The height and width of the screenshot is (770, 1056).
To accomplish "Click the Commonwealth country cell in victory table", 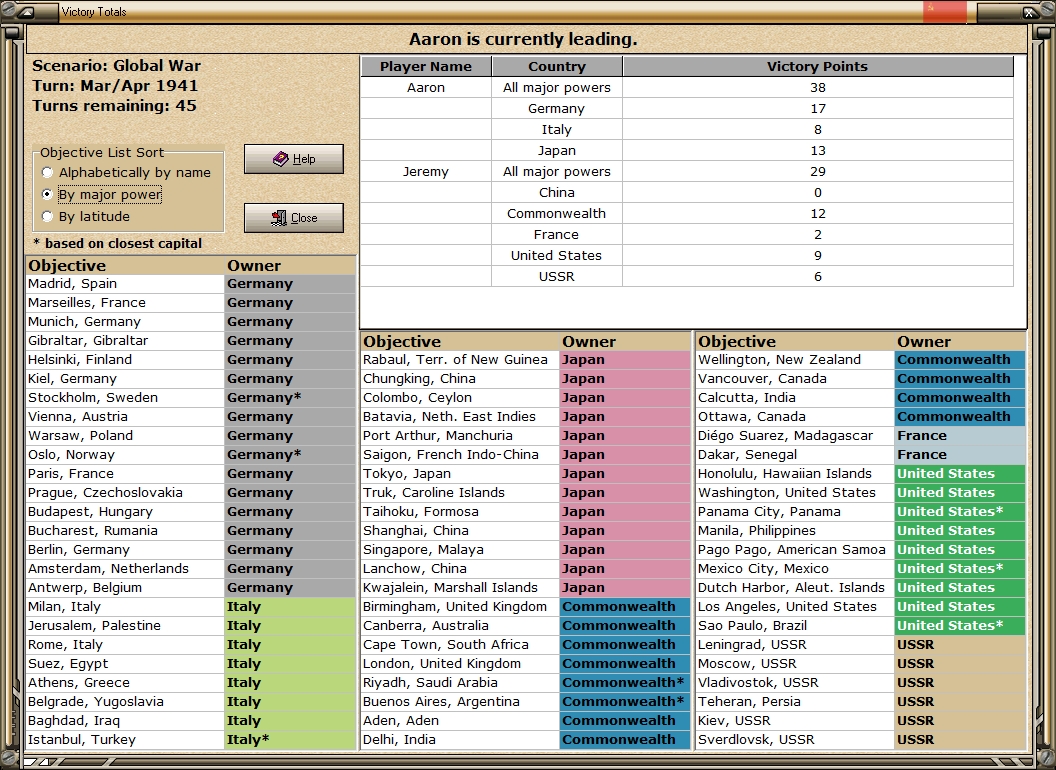I will pos(557,214).
